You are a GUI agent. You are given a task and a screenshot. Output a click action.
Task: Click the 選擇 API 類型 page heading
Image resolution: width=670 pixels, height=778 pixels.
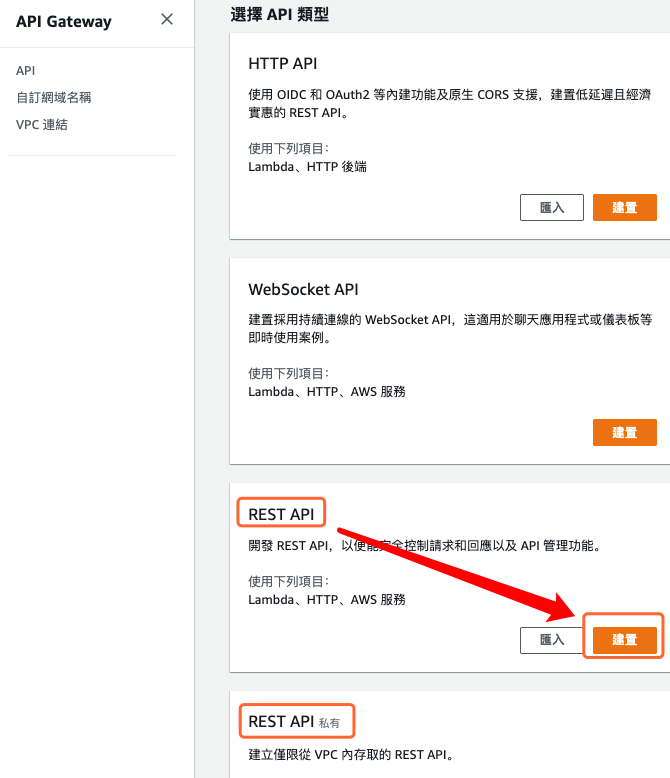[279, 14]
